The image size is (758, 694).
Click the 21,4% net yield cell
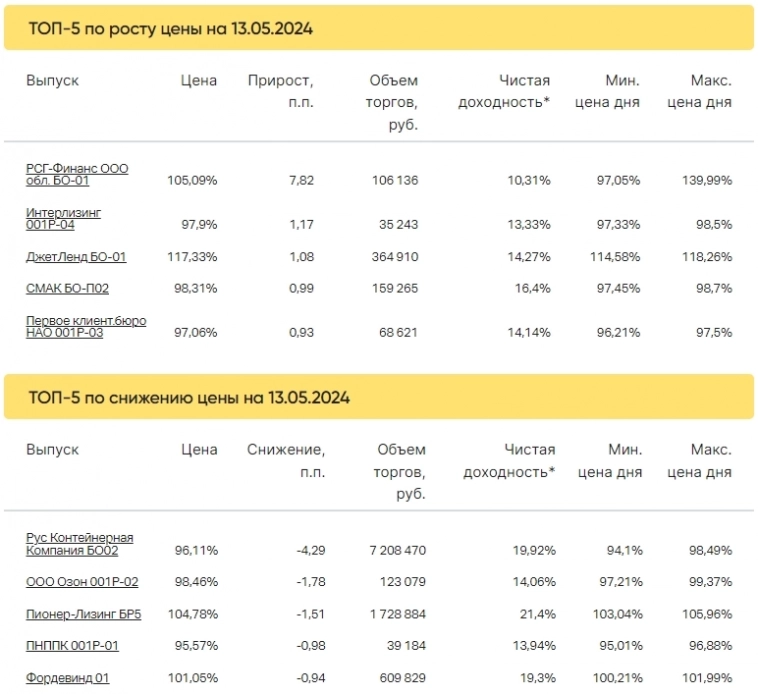(x=538, y=614)
